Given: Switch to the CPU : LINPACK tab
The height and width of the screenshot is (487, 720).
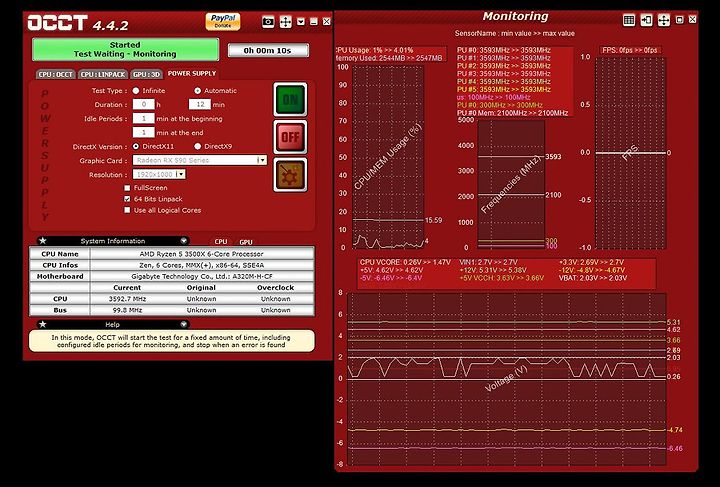Looking at the screenshot, I should 102,74.
